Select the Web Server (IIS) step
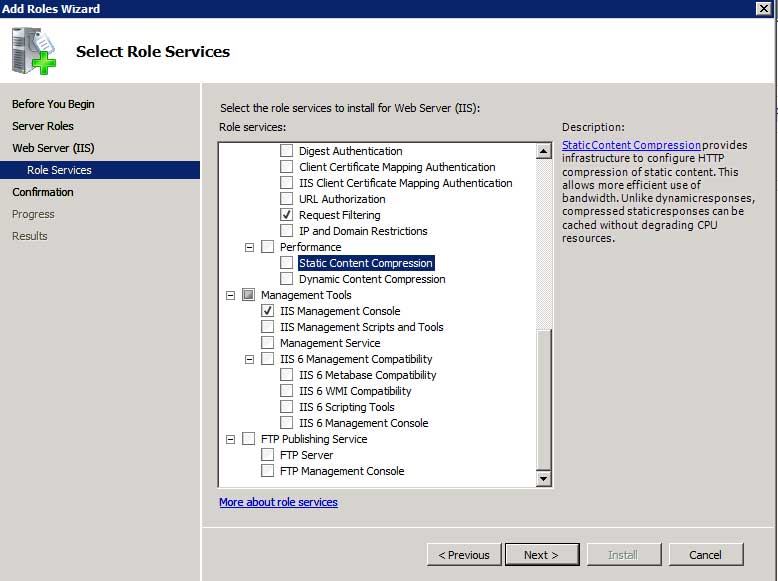The image size is (778, 581). coord(53,148)
